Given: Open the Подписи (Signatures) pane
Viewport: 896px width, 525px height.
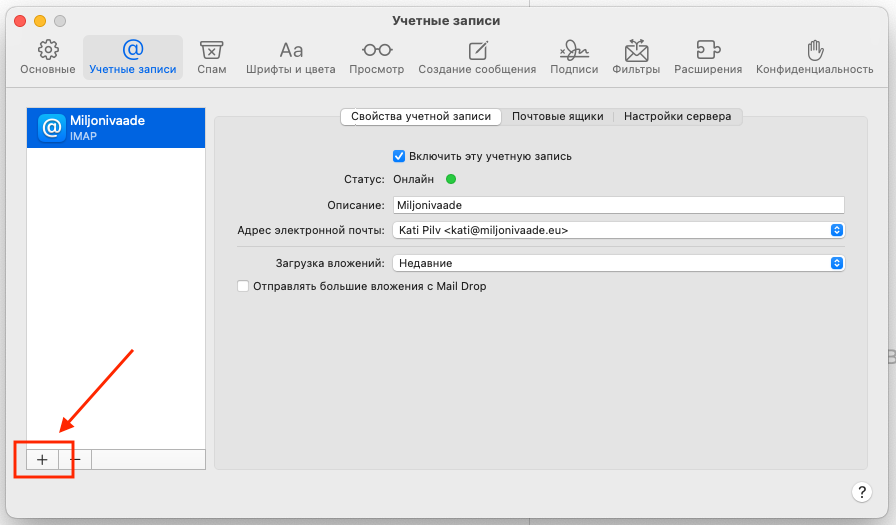Looking at the screenshot, I should point(574,57).
